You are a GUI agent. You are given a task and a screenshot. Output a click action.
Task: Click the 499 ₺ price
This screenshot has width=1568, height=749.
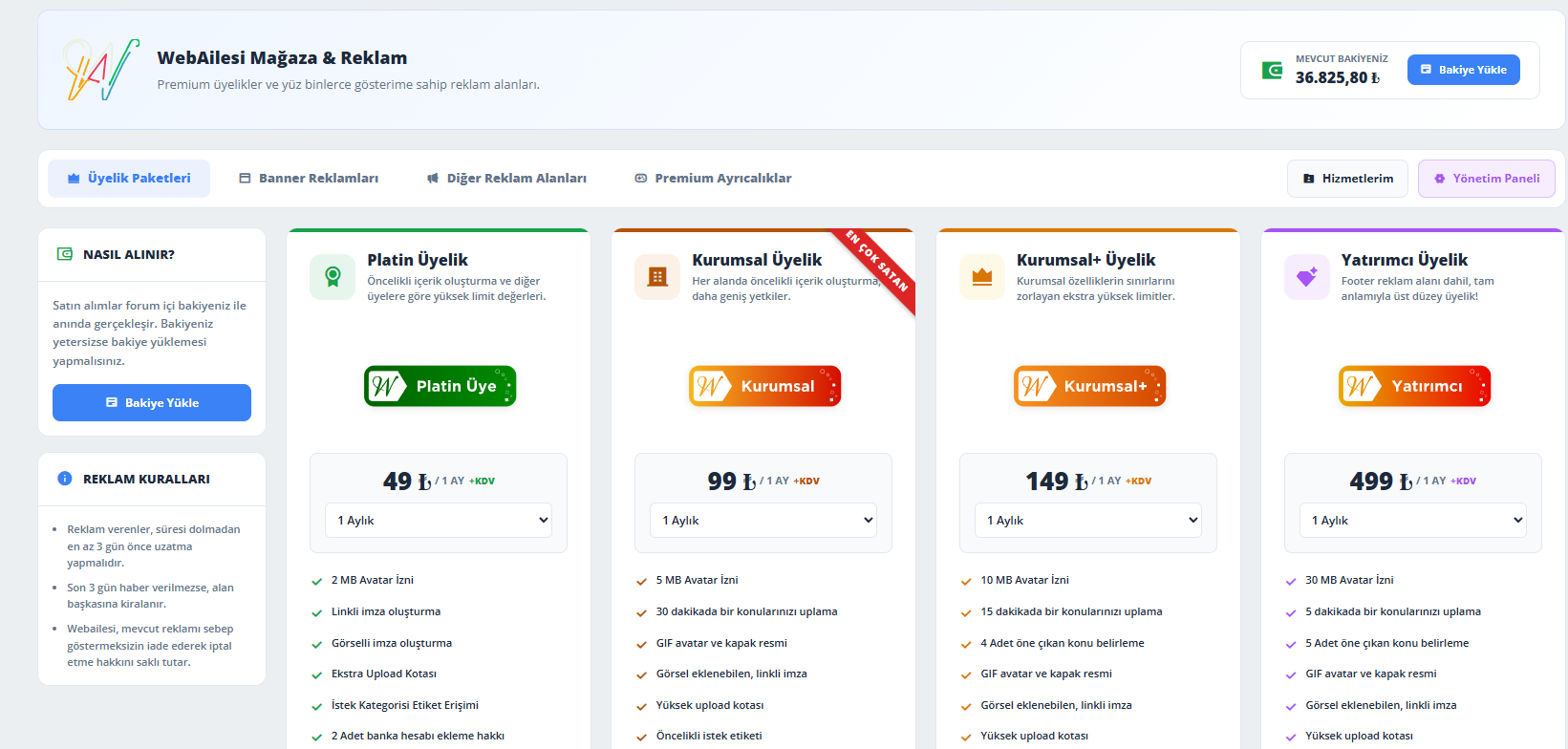[1382, 481]
